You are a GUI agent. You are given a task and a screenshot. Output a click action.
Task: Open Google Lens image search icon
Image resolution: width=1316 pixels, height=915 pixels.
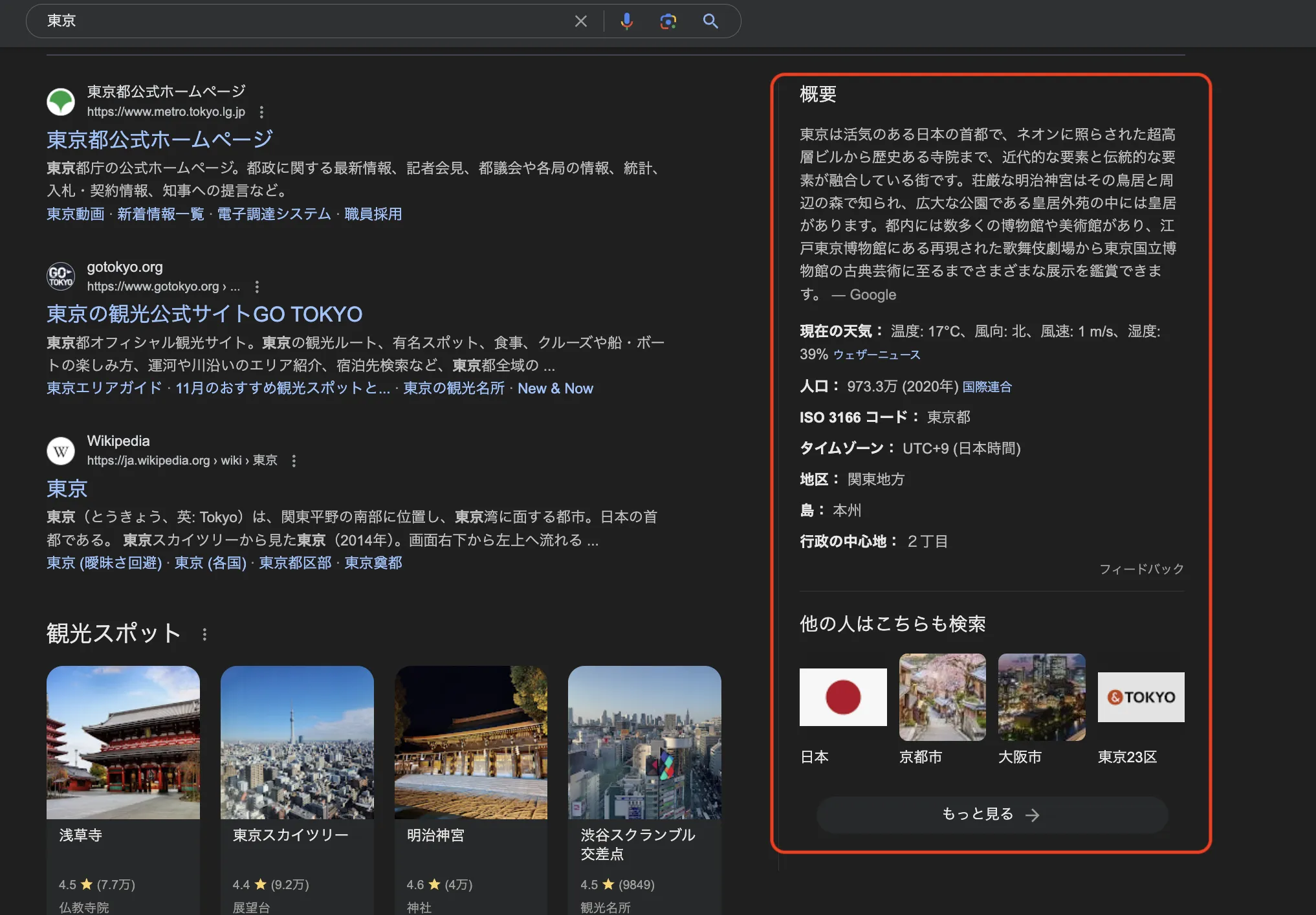[x=668, y=21]
